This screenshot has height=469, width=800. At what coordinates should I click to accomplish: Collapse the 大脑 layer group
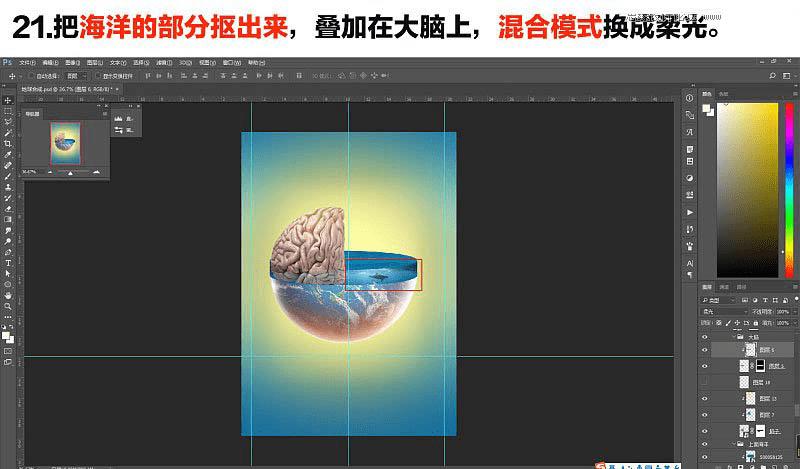tap(734, 337)
